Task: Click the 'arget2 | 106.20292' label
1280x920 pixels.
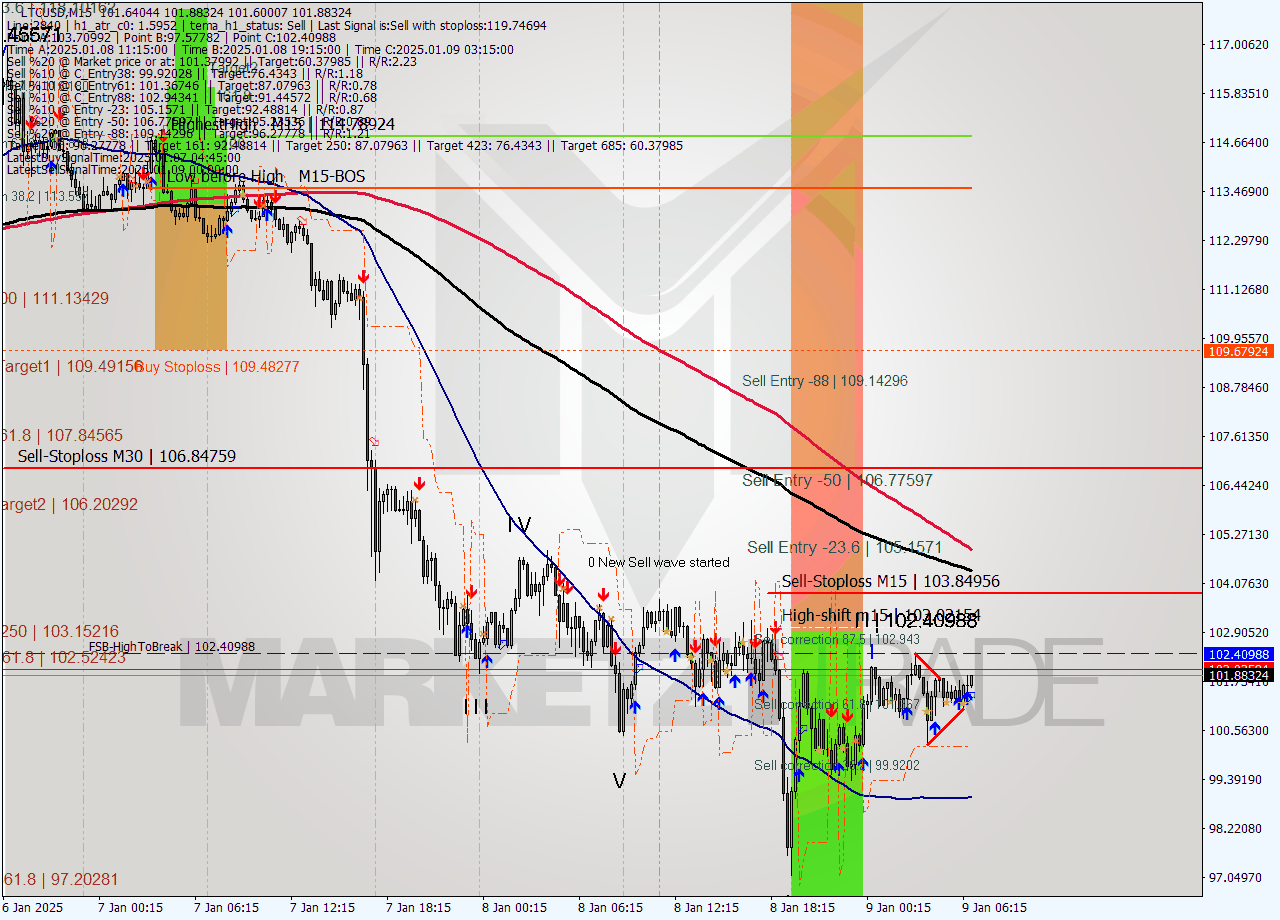Action: pyautogui.click(x=70, y=504)
